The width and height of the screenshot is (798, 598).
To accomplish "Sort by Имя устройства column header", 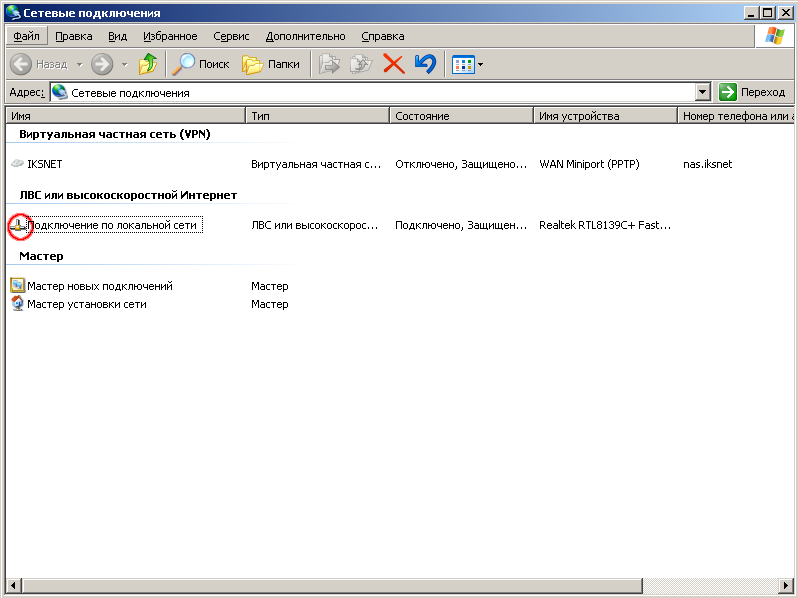I will pos(606,116).
